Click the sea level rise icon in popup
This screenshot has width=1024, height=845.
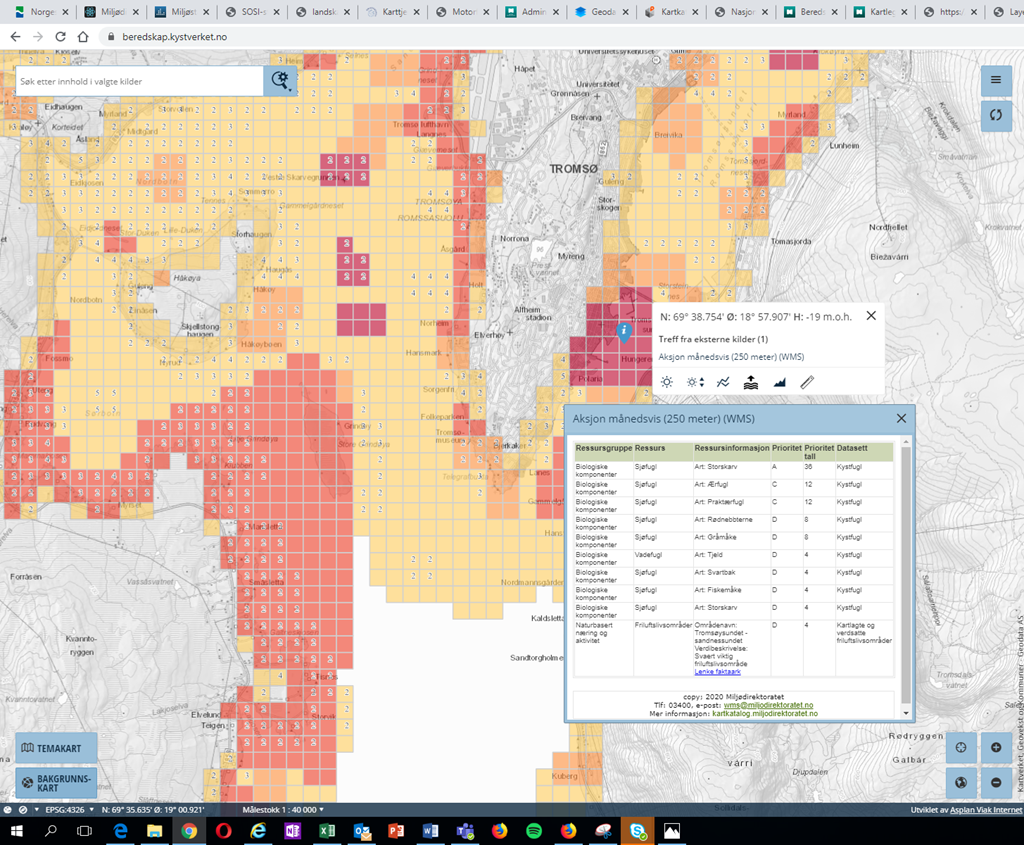pyautogui.click(x=751, y=382)
